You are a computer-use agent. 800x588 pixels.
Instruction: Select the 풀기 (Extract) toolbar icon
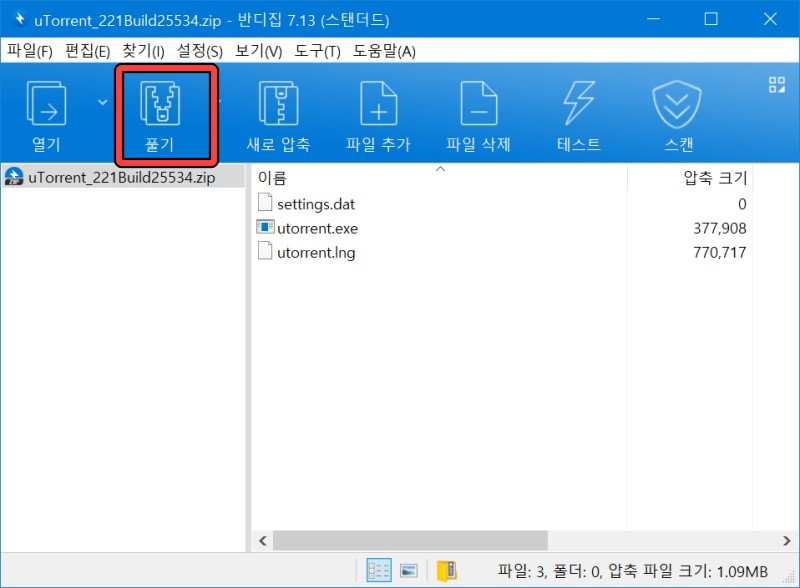click(163, 112)
